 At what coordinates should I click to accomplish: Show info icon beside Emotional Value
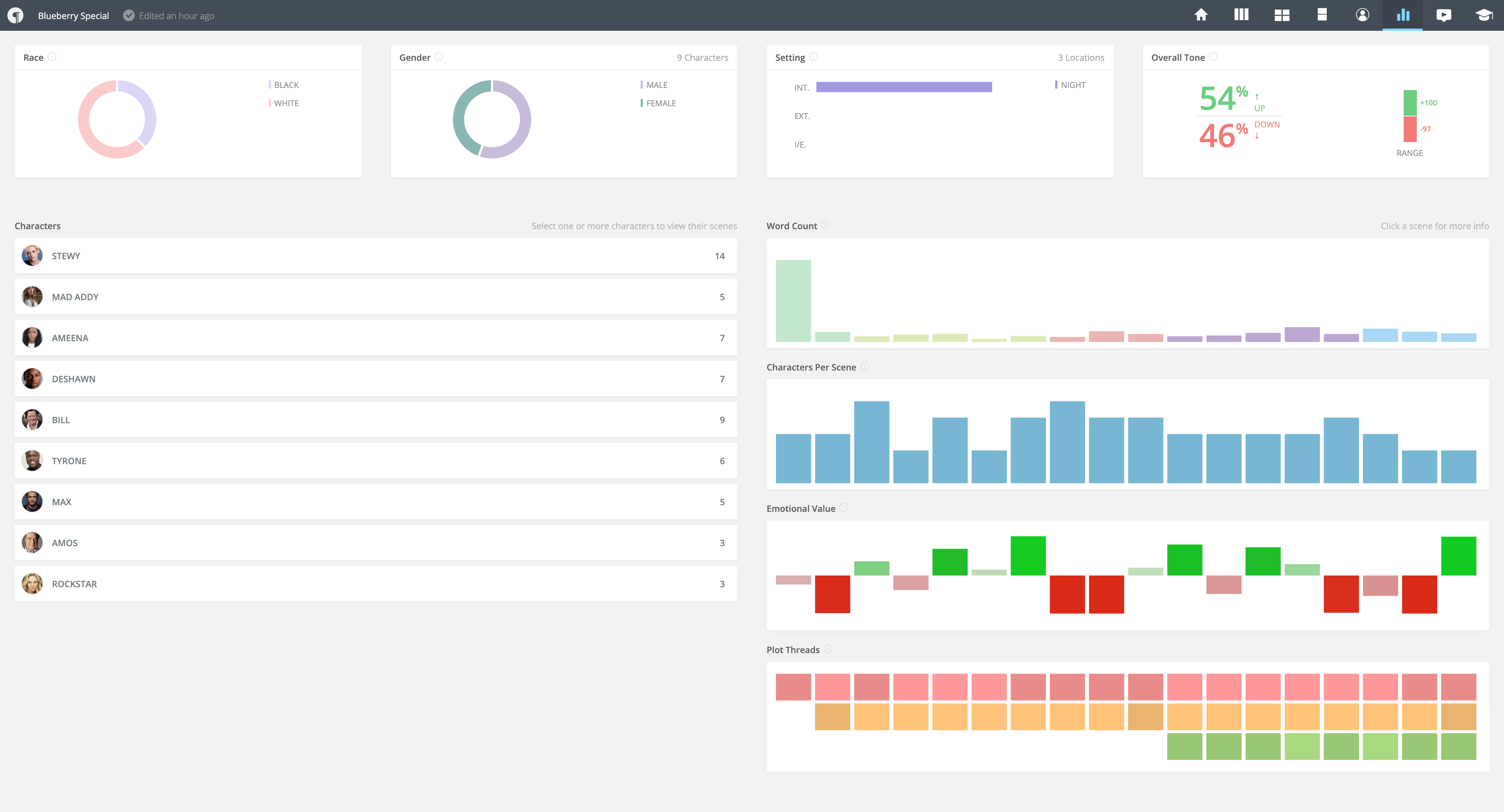click(844, 507)
